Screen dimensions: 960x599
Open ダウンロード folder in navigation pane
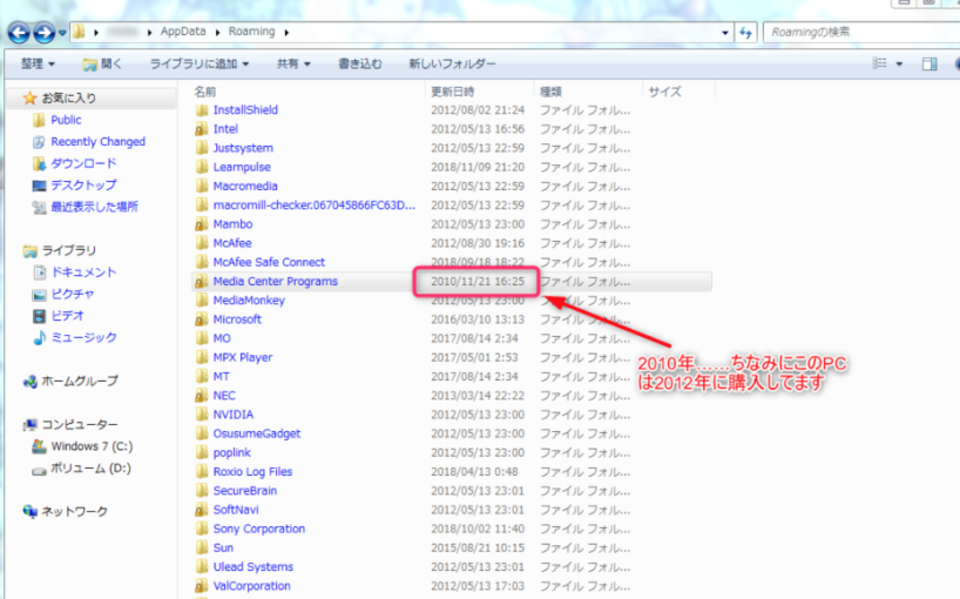[83, 164]
